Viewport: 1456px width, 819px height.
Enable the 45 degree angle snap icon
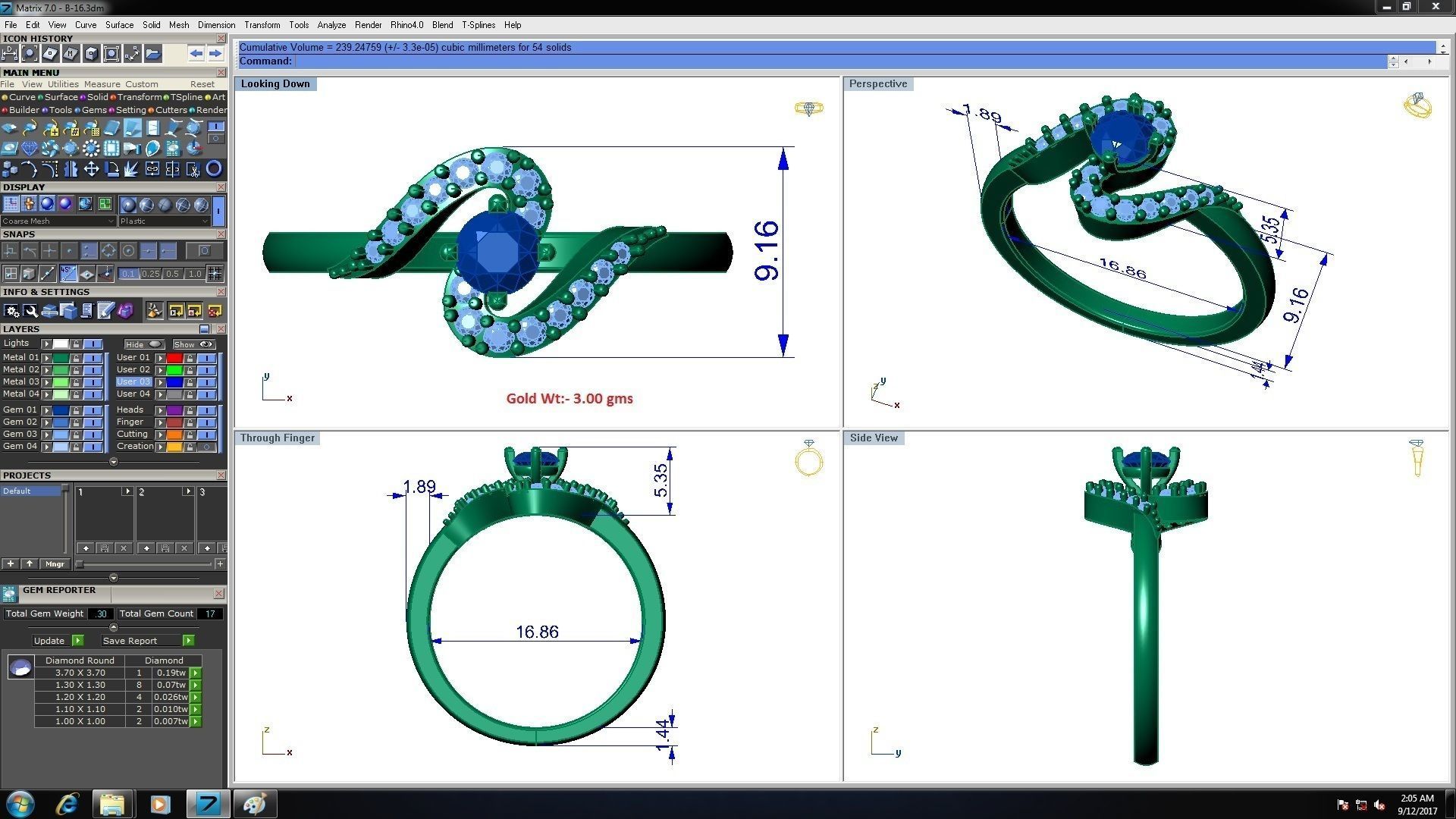pos(68,273)
